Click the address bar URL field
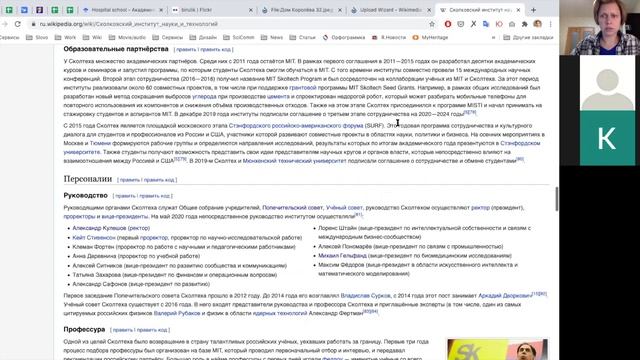This screenshot has height=360, width=640. pos(229,24)
